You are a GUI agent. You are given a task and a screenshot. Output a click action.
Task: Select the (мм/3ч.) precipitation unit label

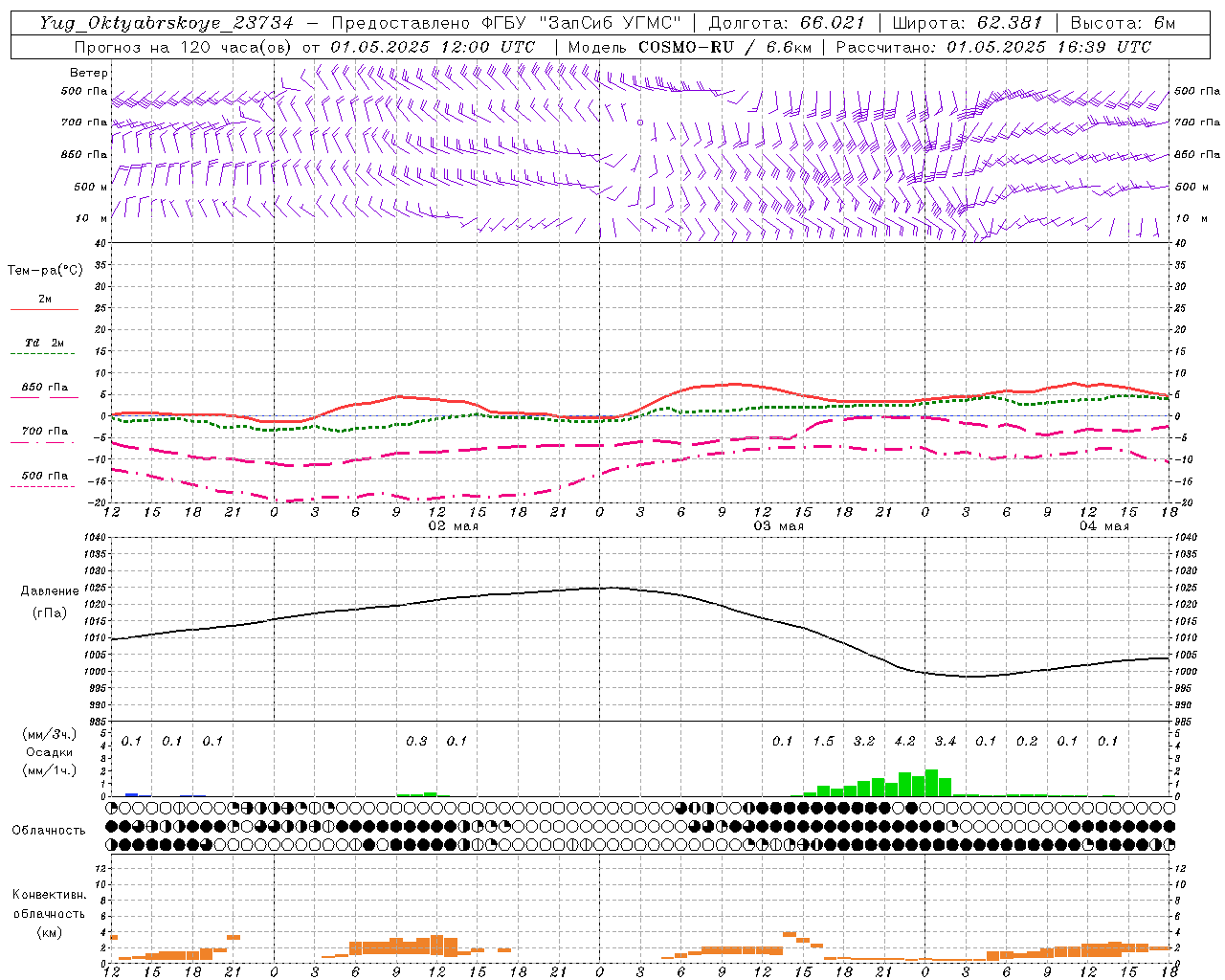pos(50,734)
